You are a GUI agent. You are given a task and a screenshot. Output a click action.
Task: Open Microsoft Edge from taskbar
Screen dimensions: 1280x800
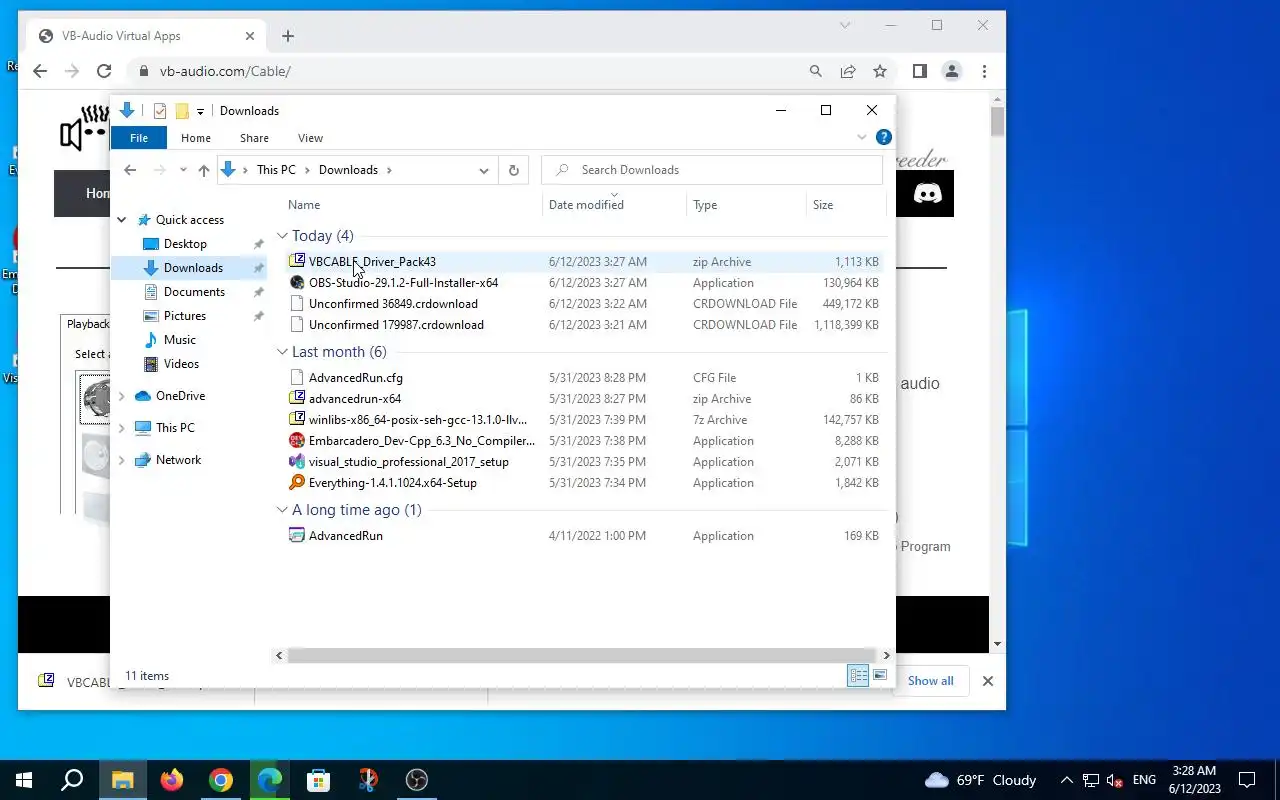270,780
